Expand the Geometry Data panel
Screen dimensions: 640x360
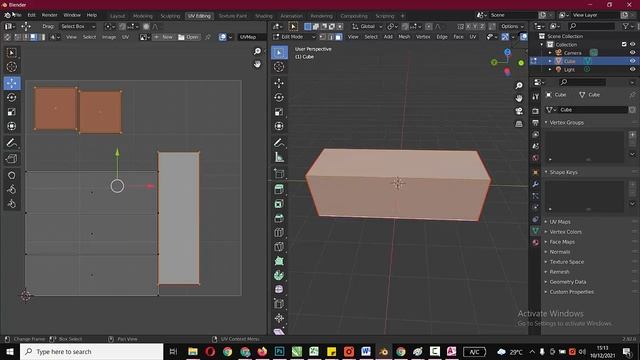[x=567, y=282]
